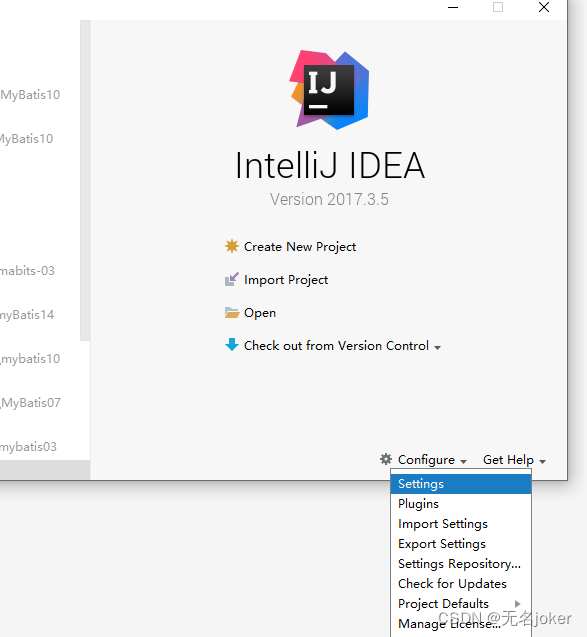Open the Get Help dropdown

click(514, 460)
